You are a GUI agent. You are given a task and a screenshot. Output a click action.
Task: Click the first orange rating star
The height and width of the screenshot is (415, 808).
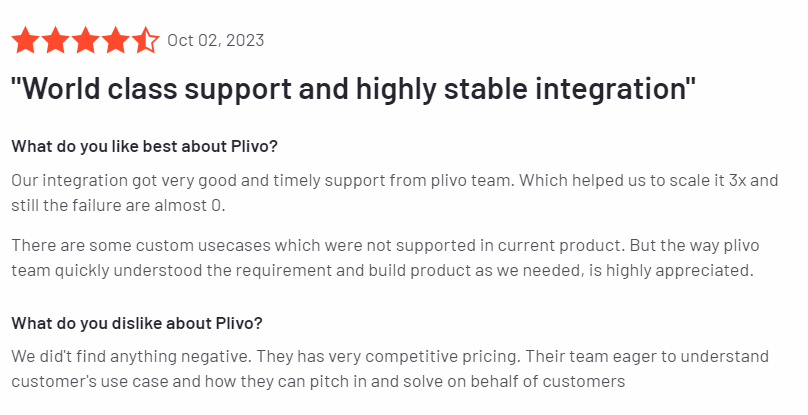[x=26, y=41]
